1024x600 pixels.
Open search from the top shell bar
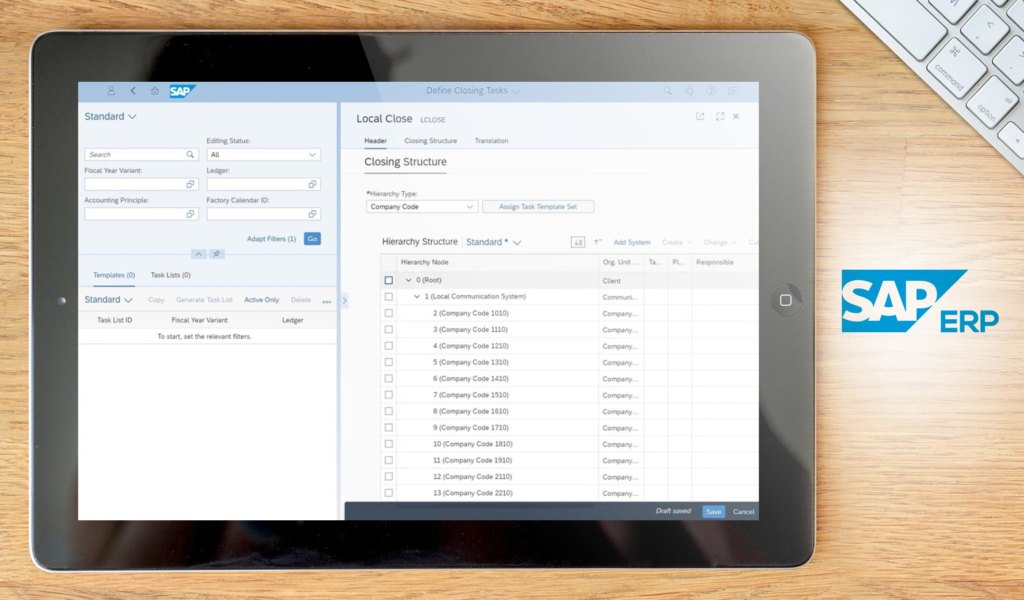point(667,91)
